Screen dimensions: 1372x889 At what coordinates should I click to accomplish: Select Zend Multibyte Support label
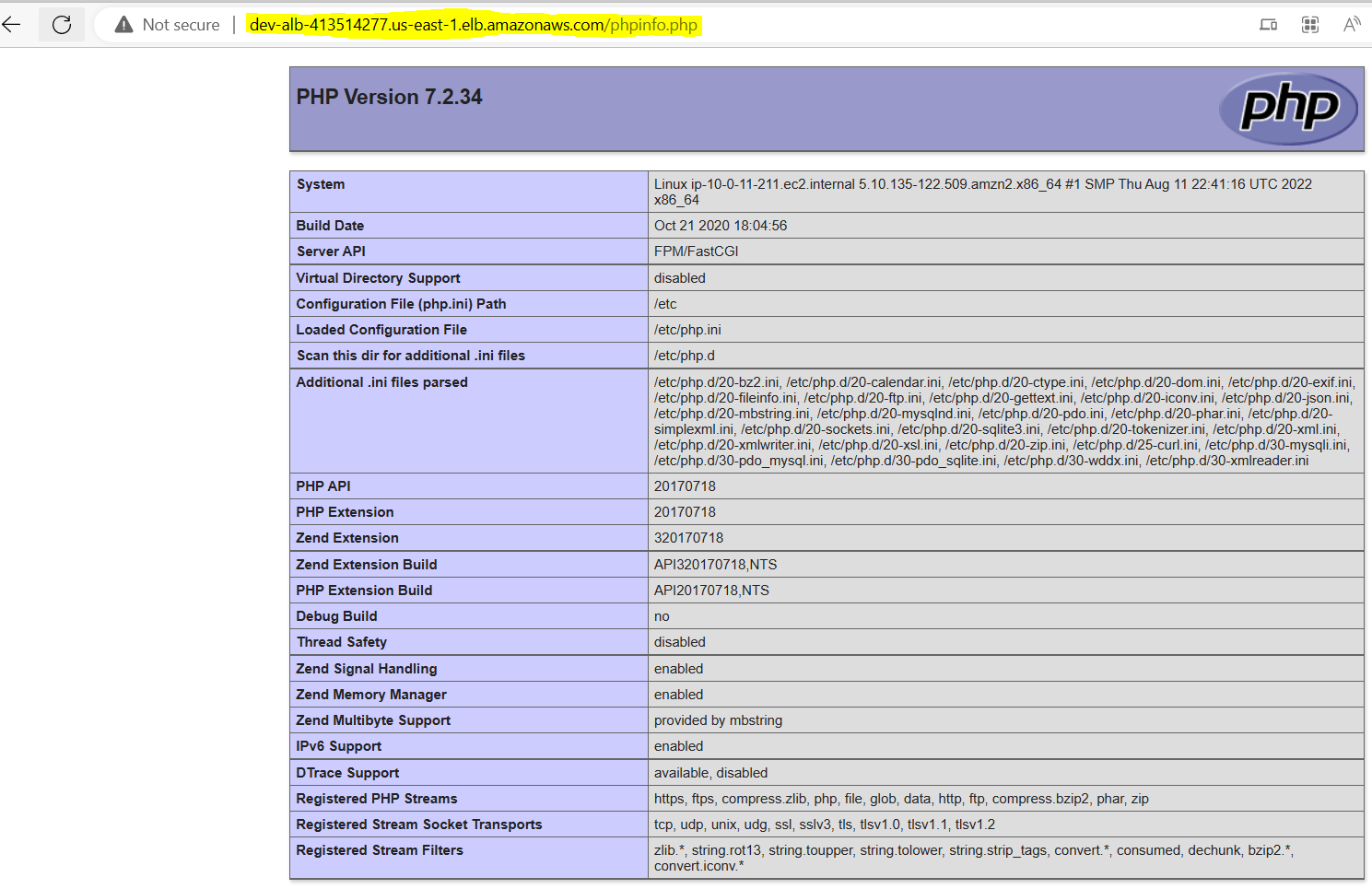pyautogui.click(x=373, y=720)
